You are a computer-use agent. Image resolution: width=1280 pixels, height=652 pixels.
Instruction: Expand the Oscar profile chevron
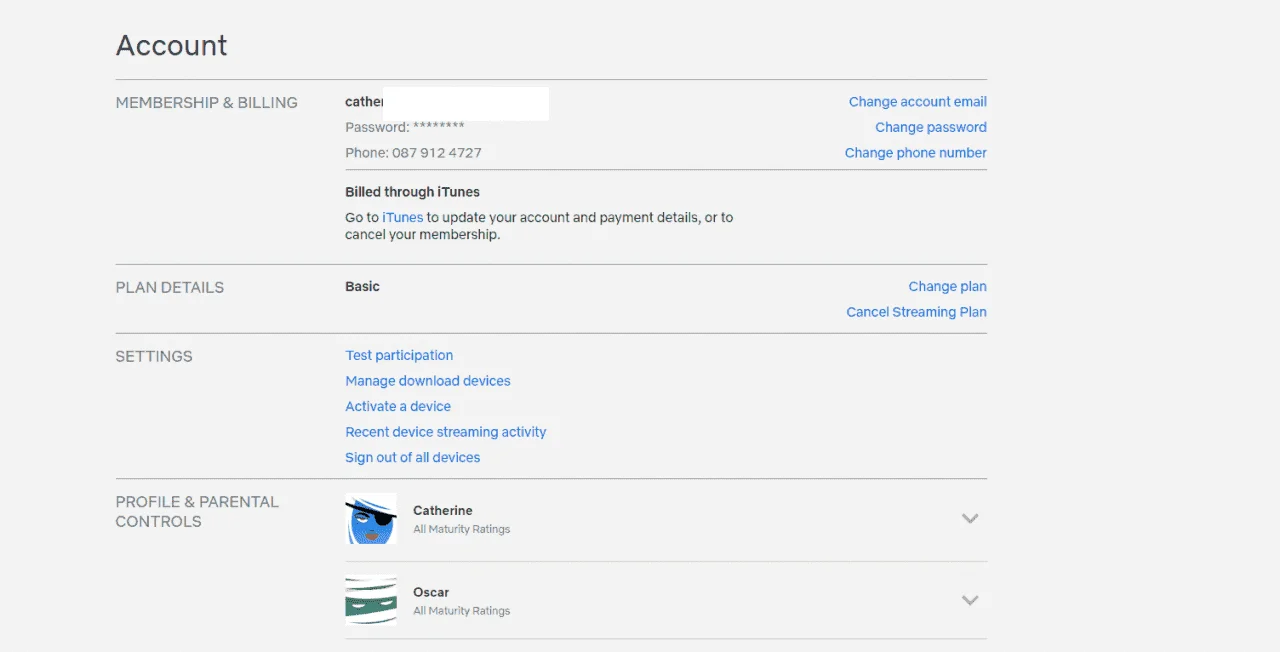click(969, 600)
